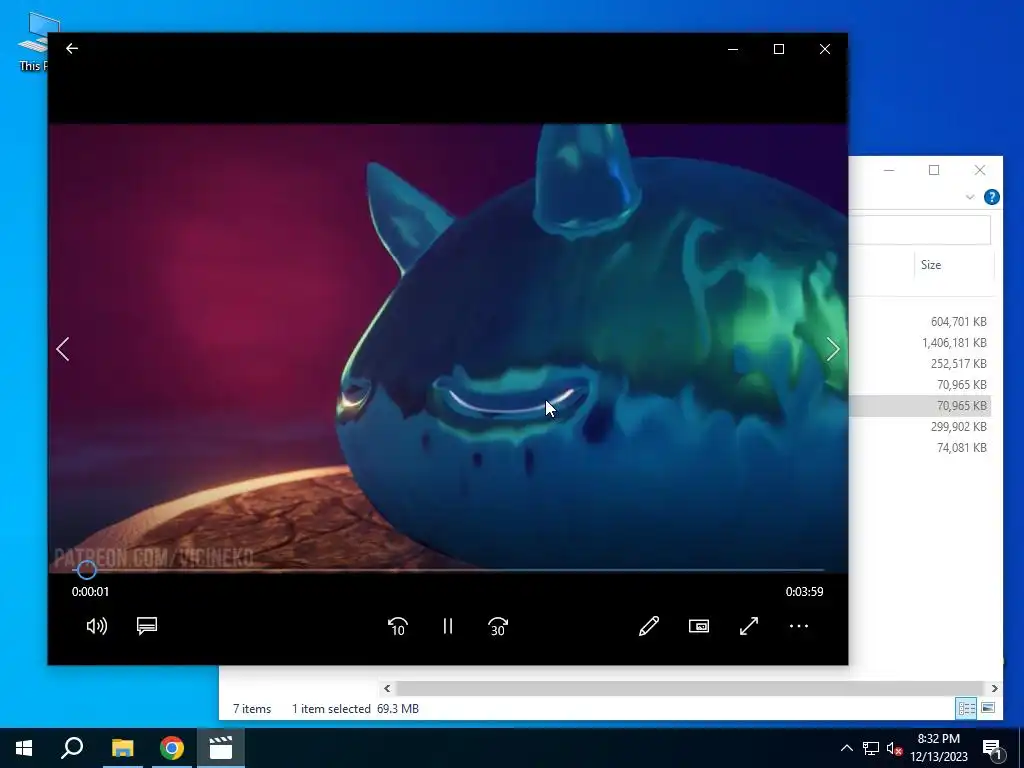Skip back 10 seconds
This screenshot has height=768, width=1024.
(x=398, y=626)
